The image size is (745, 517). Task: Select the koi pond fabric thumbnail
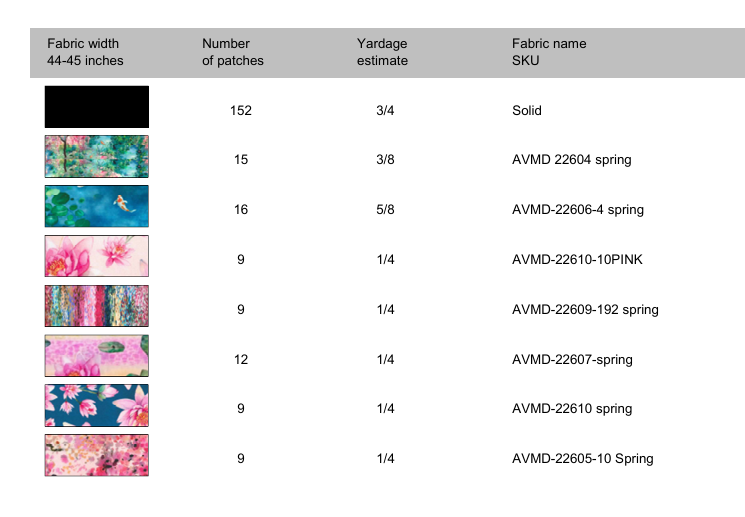click(x=96, y=207)
